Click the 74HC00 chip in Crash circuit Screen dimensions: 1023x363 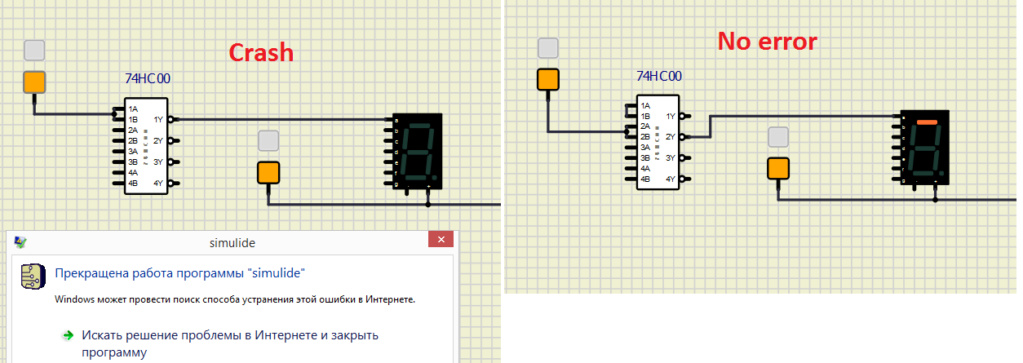pos(146,146)
